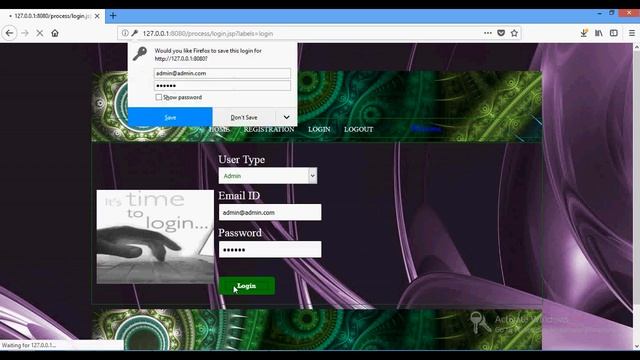The height and width of the screenshot is (360, 640).
Task: Choose Don't Save in the prompt
Action: click(244, 118)
